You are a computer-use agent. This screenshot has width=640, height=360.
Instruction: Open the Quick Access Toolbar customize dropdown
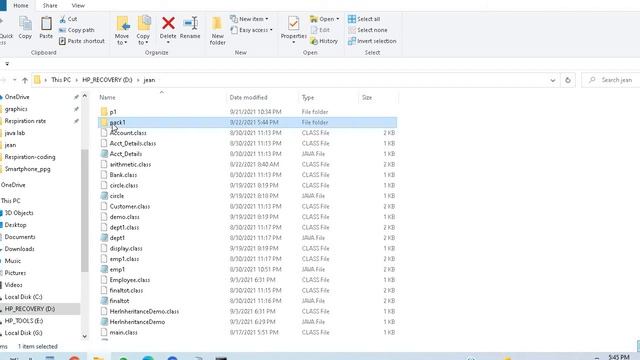coord(7,64)
